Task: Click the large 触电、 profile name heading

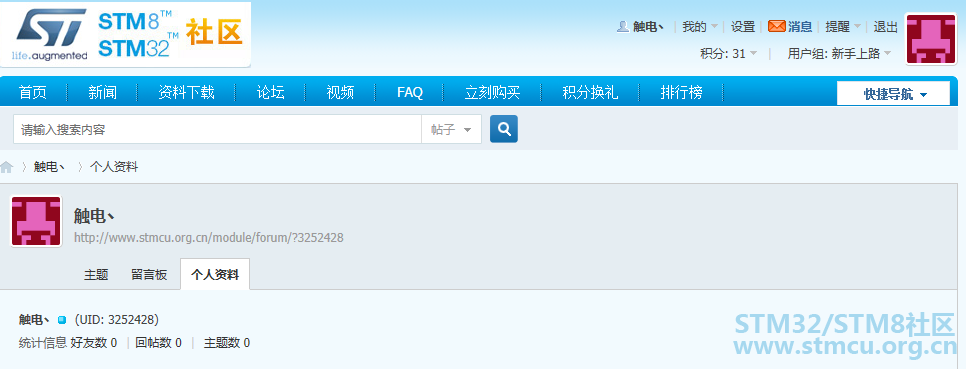Action: [x=94, y=216]
